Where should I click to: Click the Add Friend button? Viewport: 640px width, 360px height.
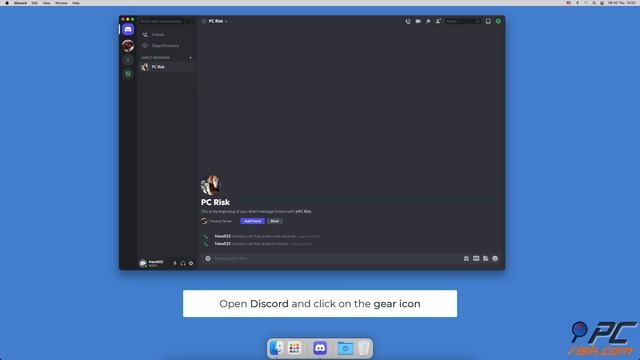click(253, 221)
